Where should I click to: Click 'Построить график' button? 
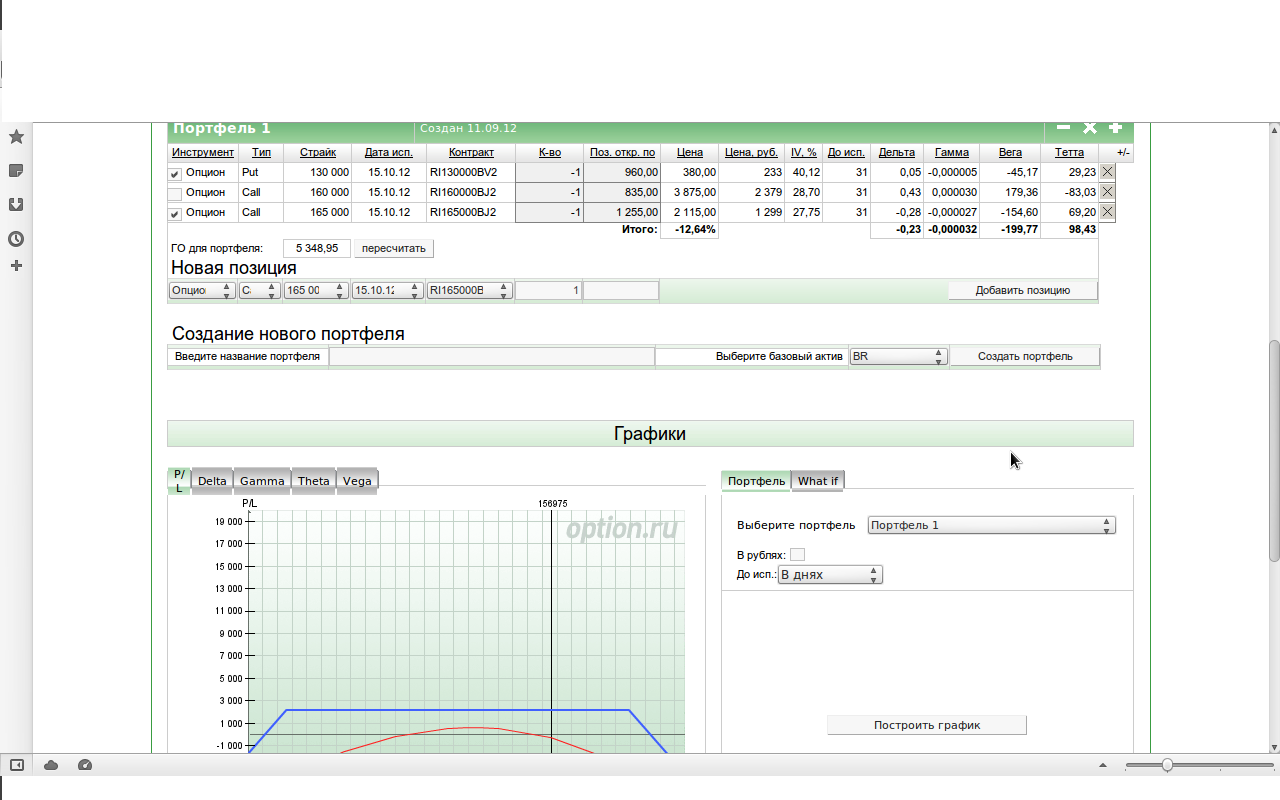pyautogui.click(x=927, y=725)
